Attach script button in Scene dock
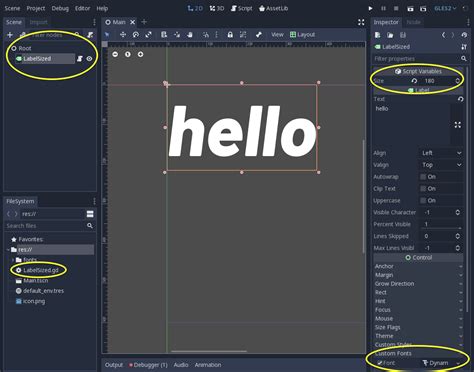This screenshot has width=474, height=372. coord(90,35)
